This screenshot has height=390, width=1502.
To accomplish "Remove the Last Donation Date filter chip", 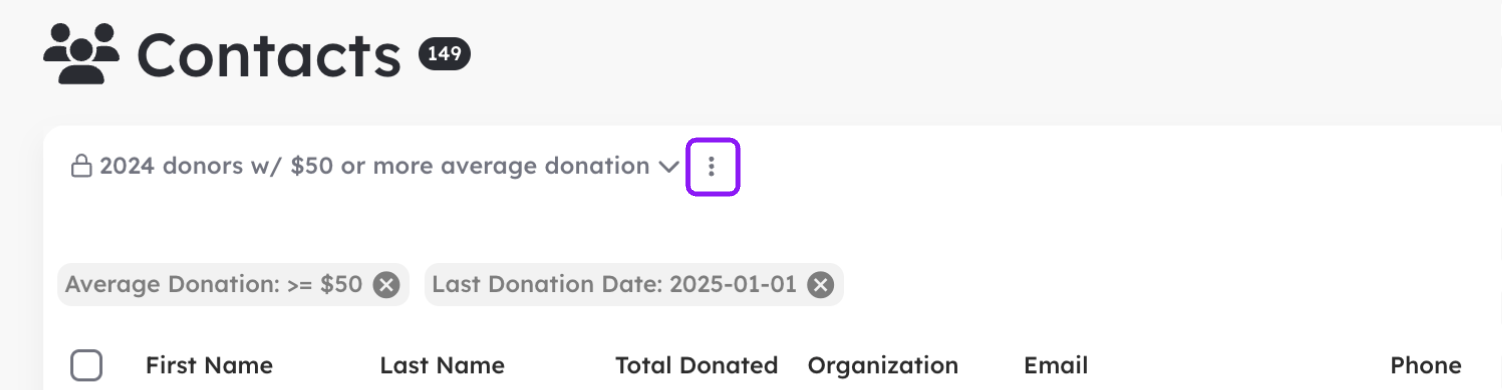I will click(x=820, y=285).
